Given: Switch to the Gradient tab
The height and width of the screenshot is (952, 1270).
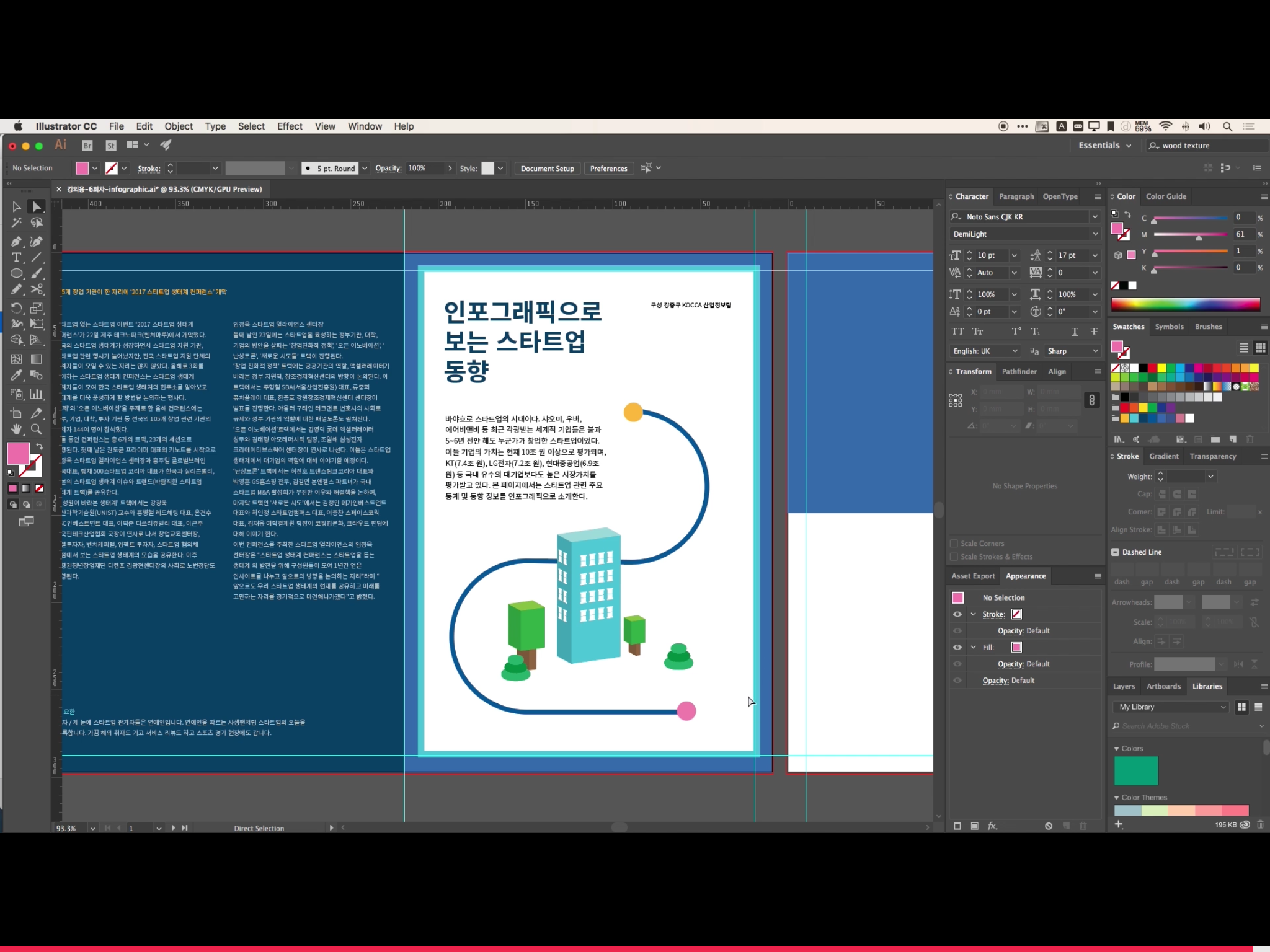Looking at the screenshot, I should click(1163, 456).
